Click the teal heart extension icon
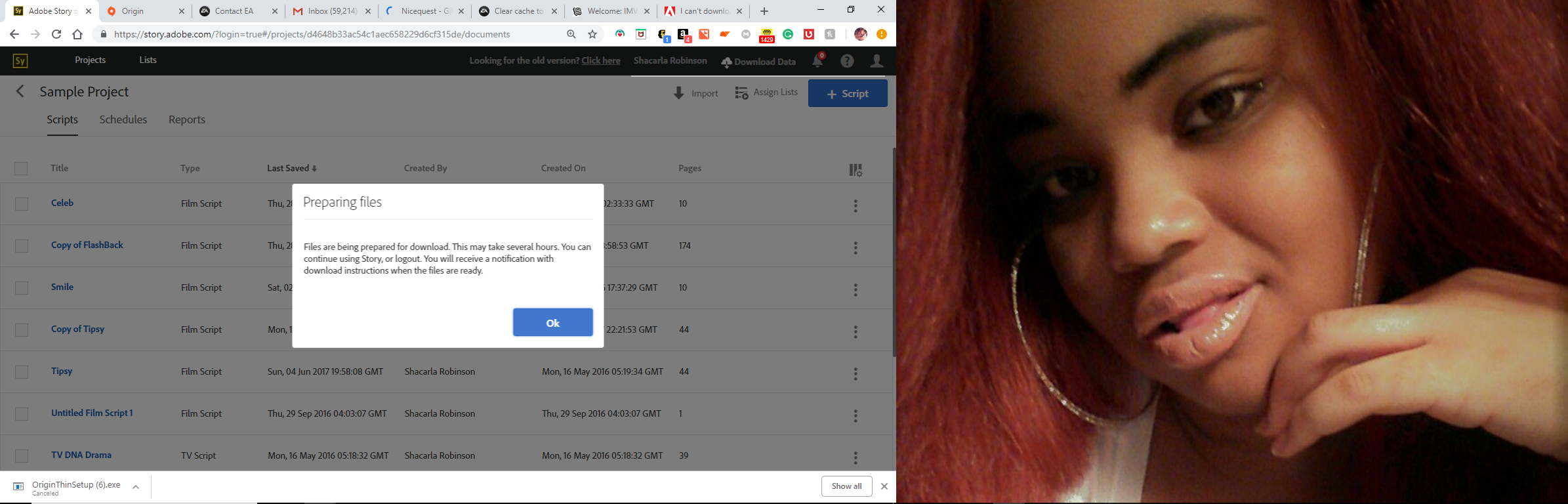Viewport: 1568px width, 504px height. coord(620,34)
